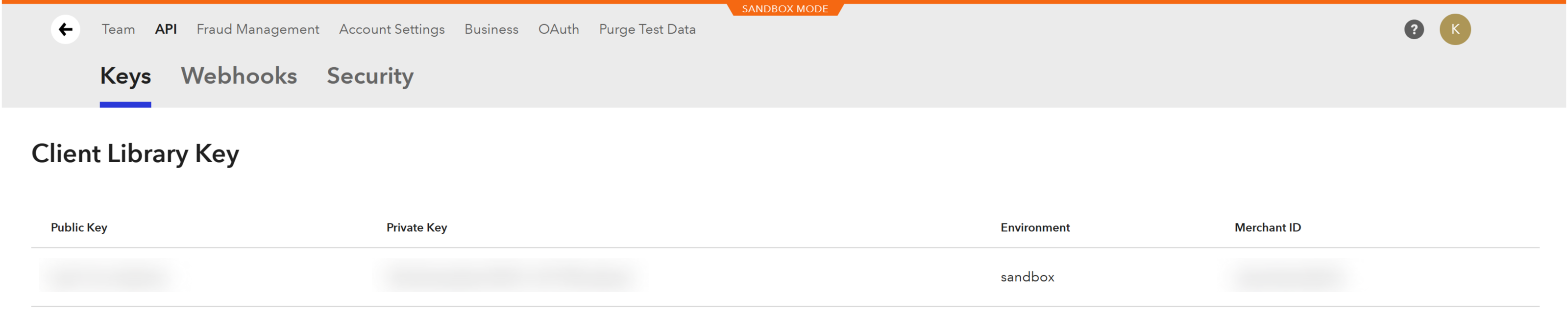Open the Business menu item

coord(491,29)
